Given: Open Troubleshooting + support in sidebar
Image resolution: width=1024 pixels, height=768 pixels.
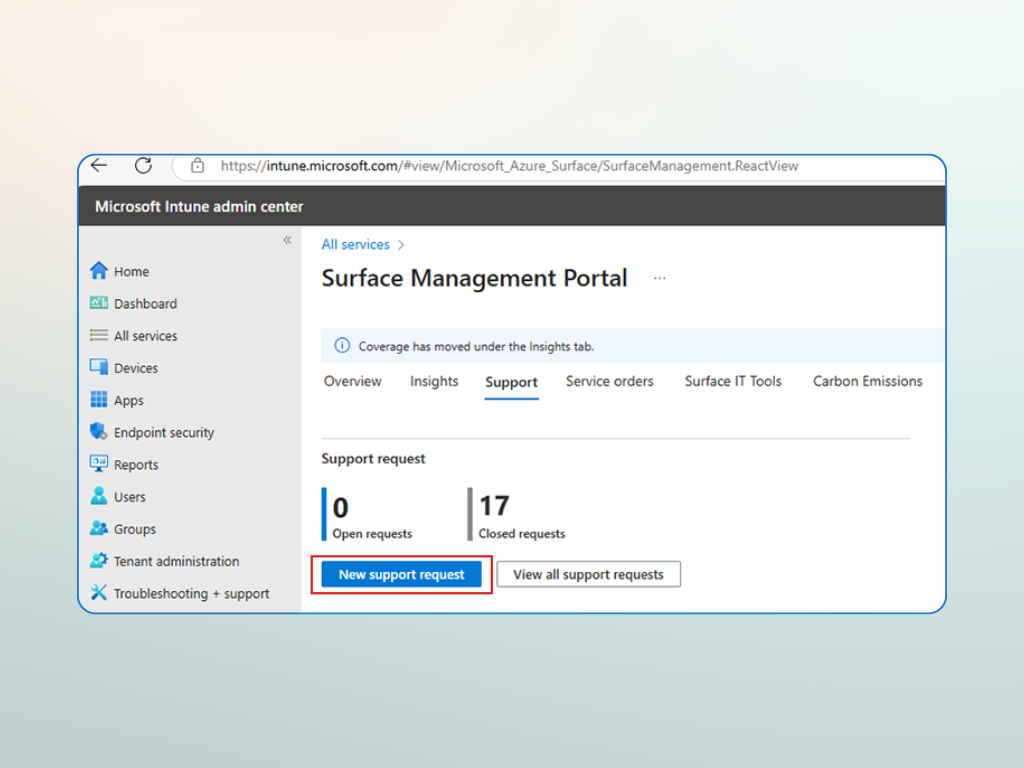Looking at the screenshot, I should (x=191, y=594).
